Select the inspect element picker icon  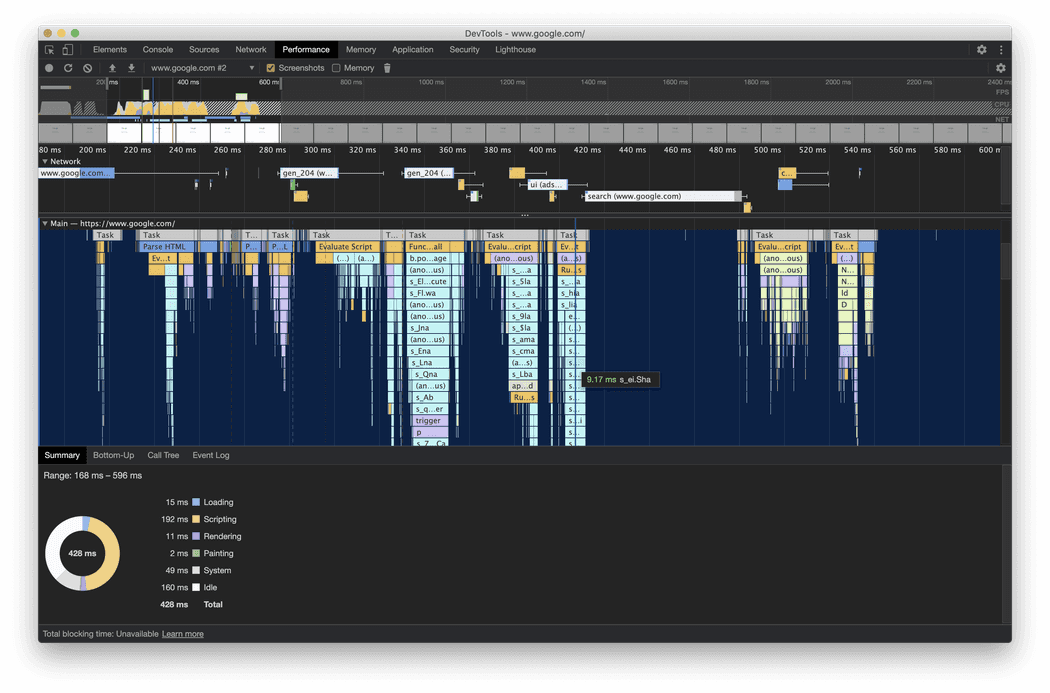[x=50, y=49]
